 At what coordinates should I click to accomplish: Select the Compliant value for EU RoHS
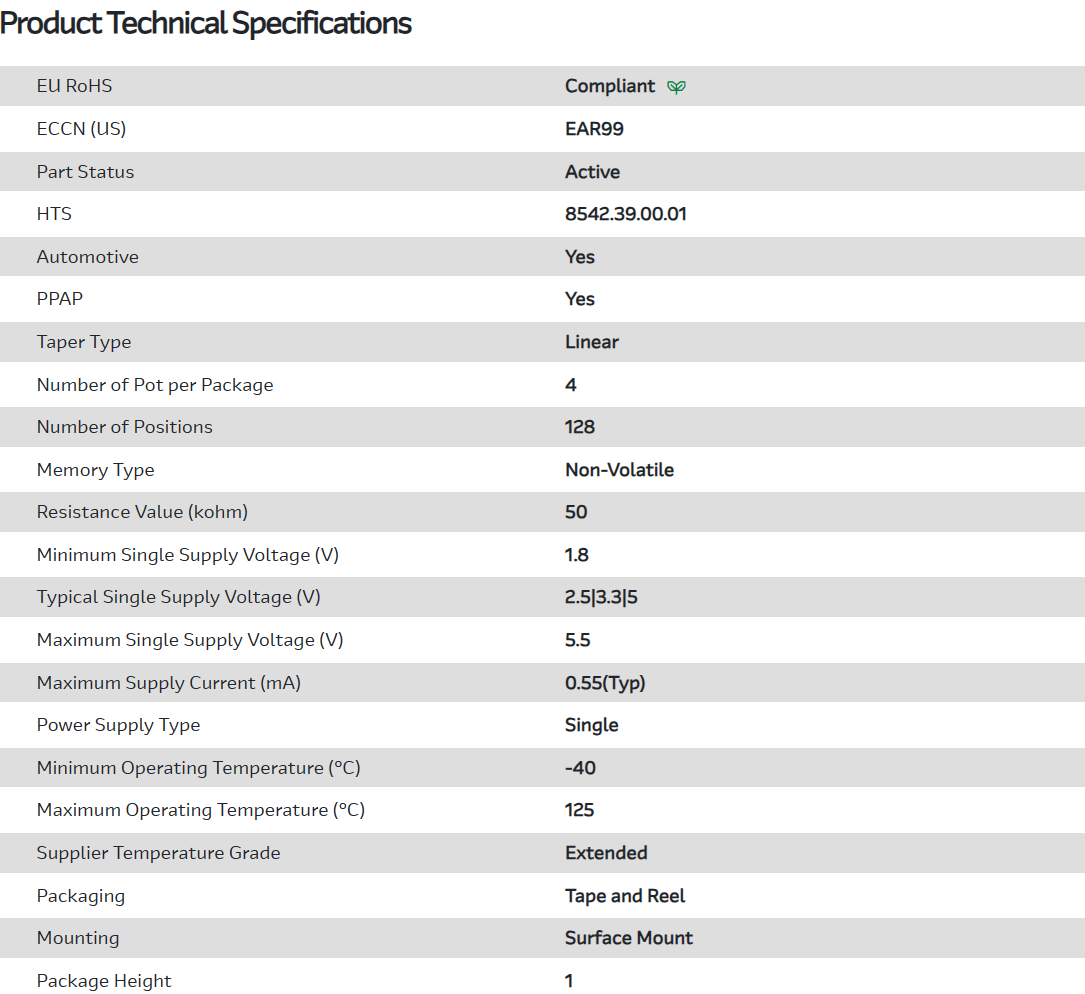(x=610, y=86)
